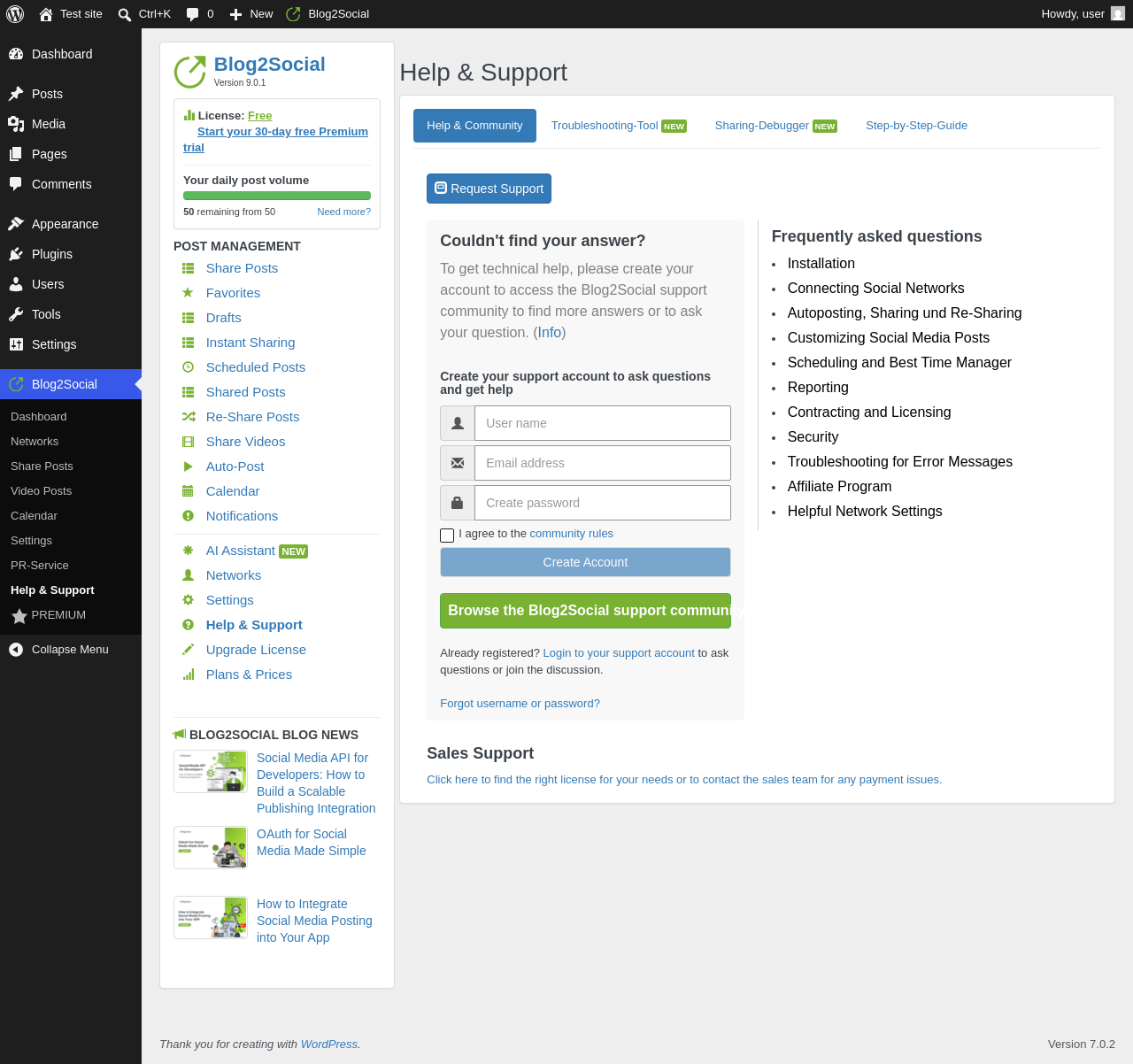The image size is (1133, 1064).
Task: Click the Share Videos film icon
Action: coord(188,441)
